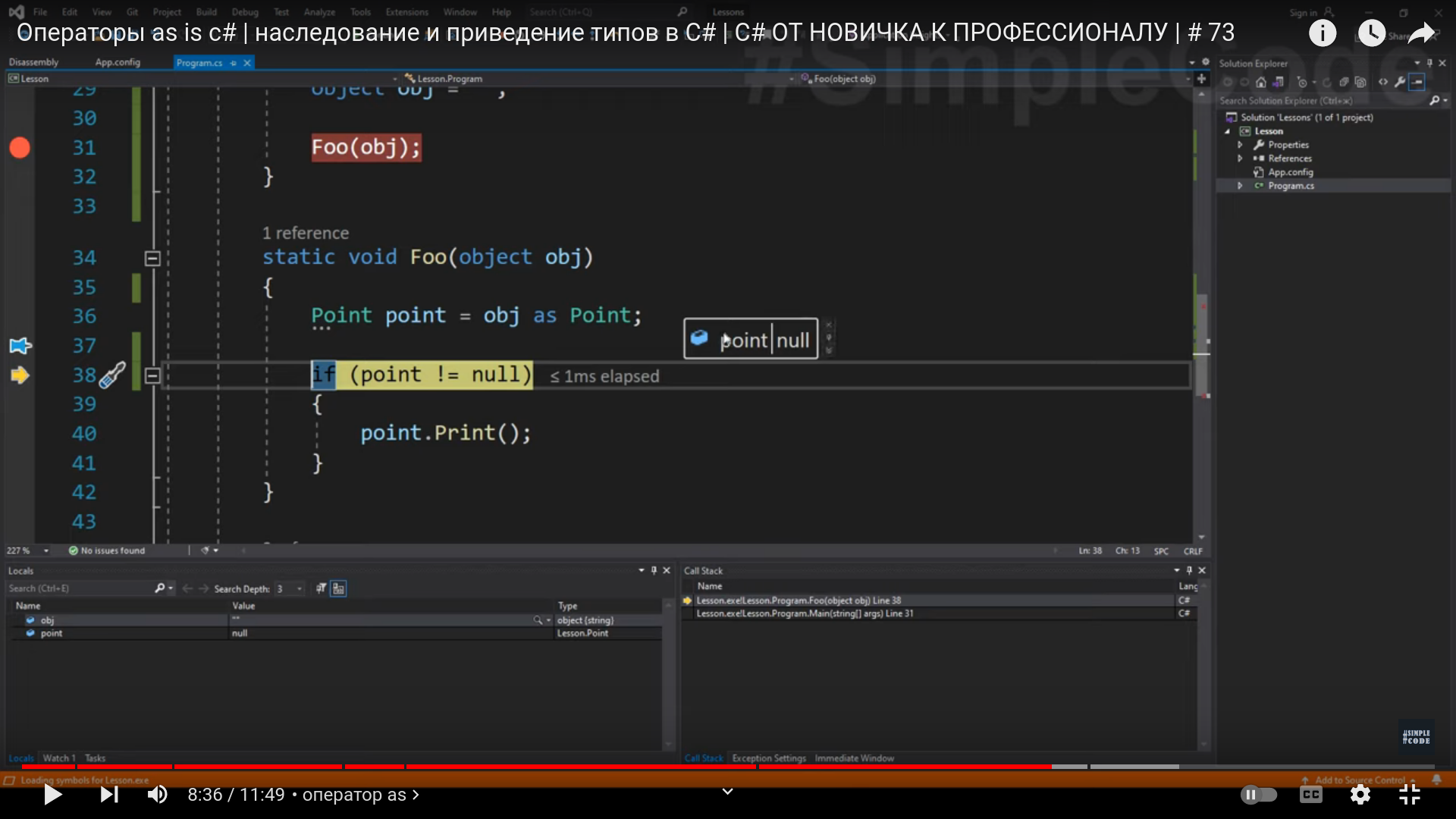Click the breakpoint dot on line 31

[x=20, y=147]
